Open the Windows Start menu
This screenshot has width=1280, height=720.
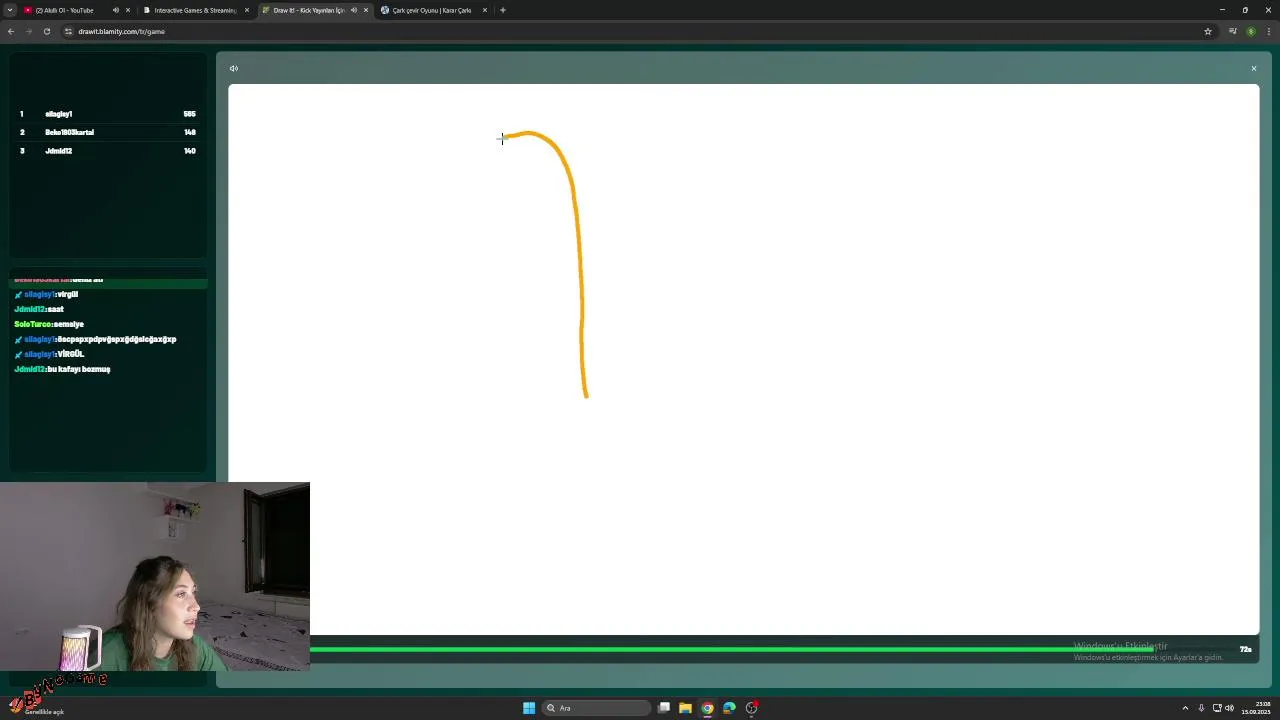tap(529, 708)
